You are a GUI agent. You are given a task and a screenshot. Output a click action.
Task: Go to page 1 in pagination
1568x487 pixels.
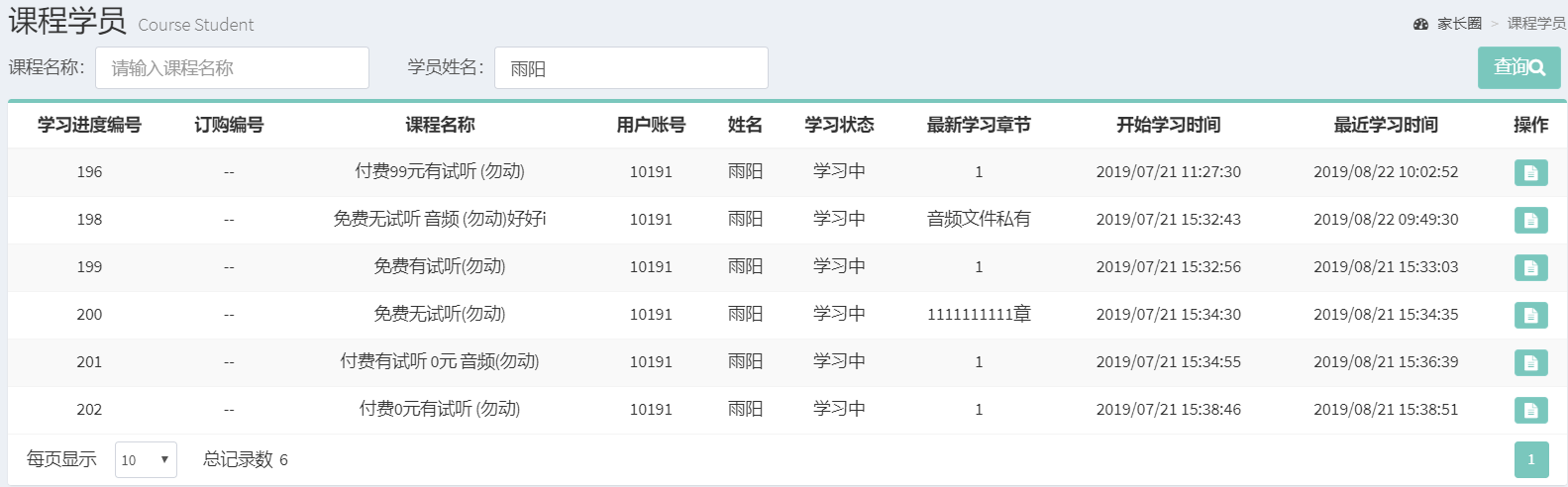pos(1530,459)
